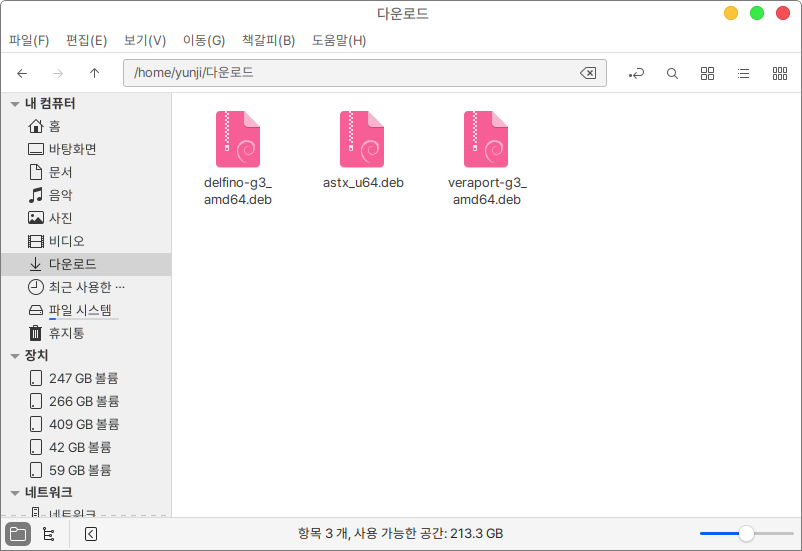The image size is (802, 551).
Task: Open the 휴지통 trash in sidebar
Action: 67,333
